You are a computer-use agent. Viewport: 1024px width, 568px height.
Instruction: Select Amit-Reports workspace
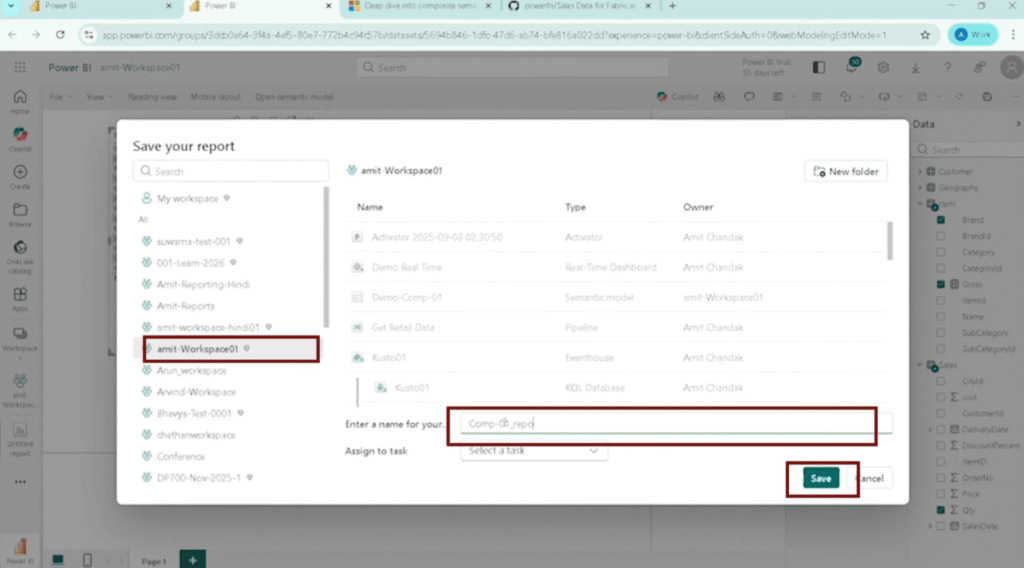pos(185,306)
